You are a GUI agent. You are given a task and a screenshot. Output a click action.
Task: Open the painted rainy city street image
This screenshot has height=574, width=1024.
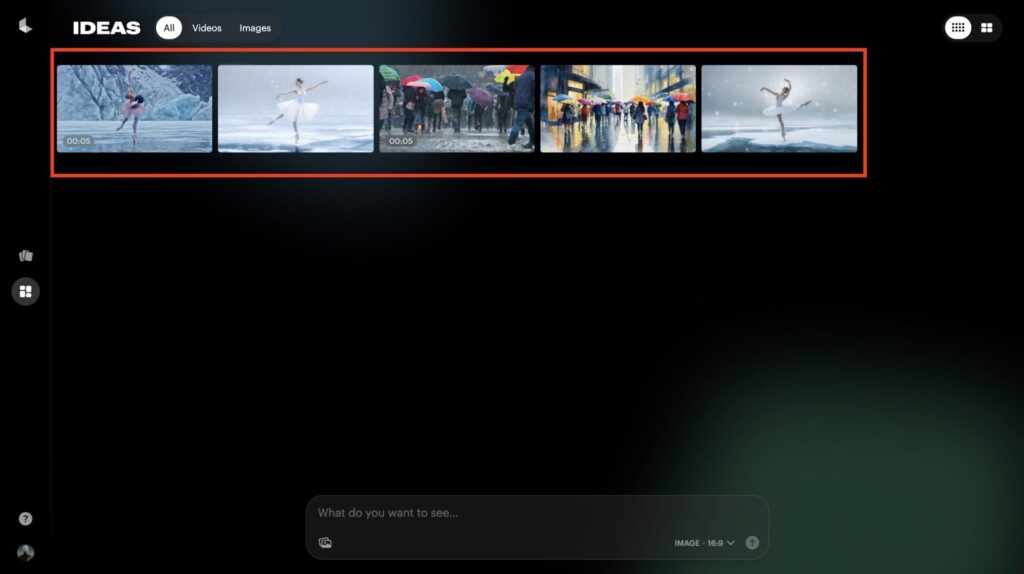click(618, 108)
